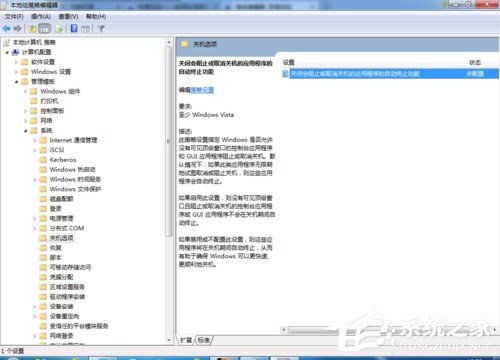Image resolution: width=500 pixels, height=360 pixels.
Task: Select the 控制面板 folder
Action: click(x=52, y=111)
